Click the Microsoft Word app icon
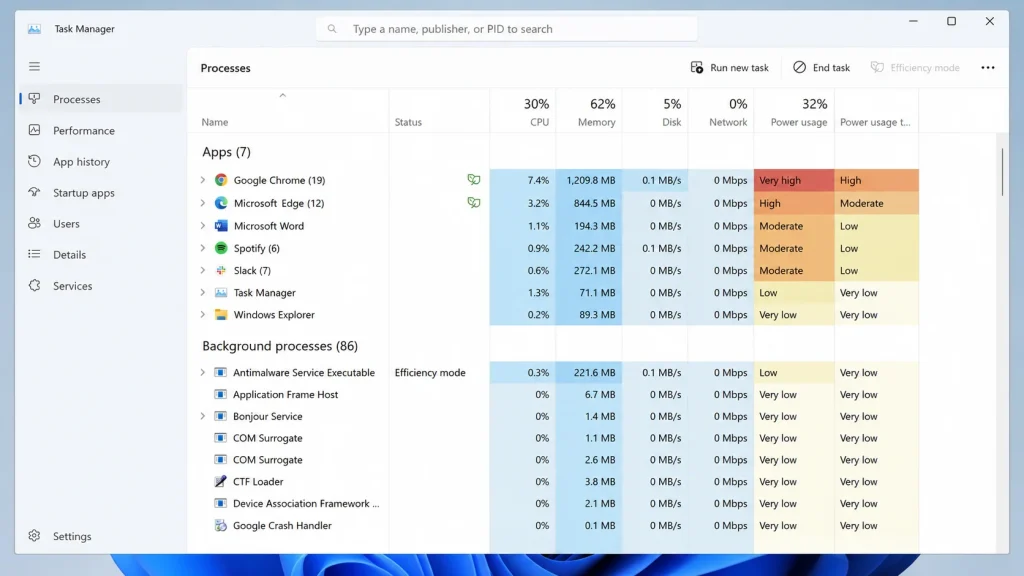 pos(221,225)
